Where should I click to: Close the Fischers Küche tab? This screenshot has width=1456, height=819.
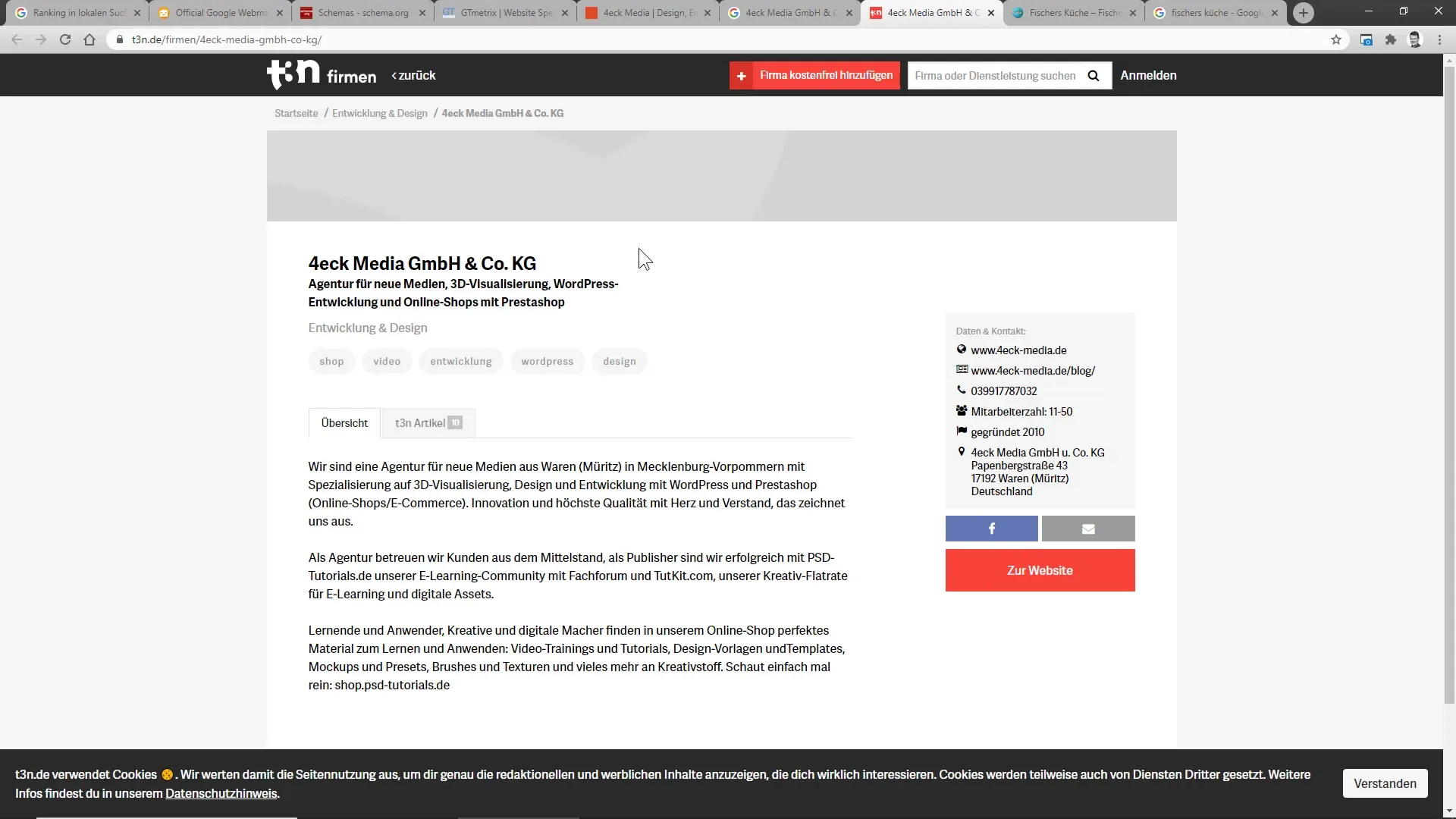coord(1133,13)
